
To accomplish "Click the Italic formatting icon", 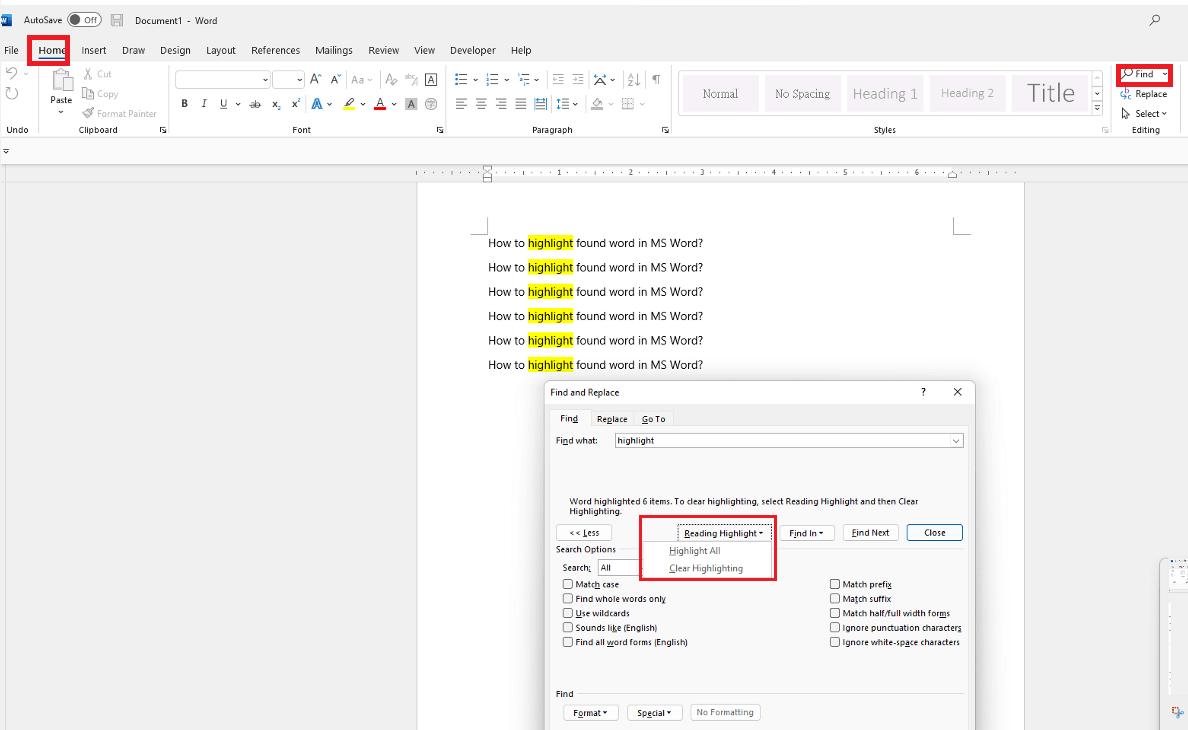I will [x=204, y=104].
